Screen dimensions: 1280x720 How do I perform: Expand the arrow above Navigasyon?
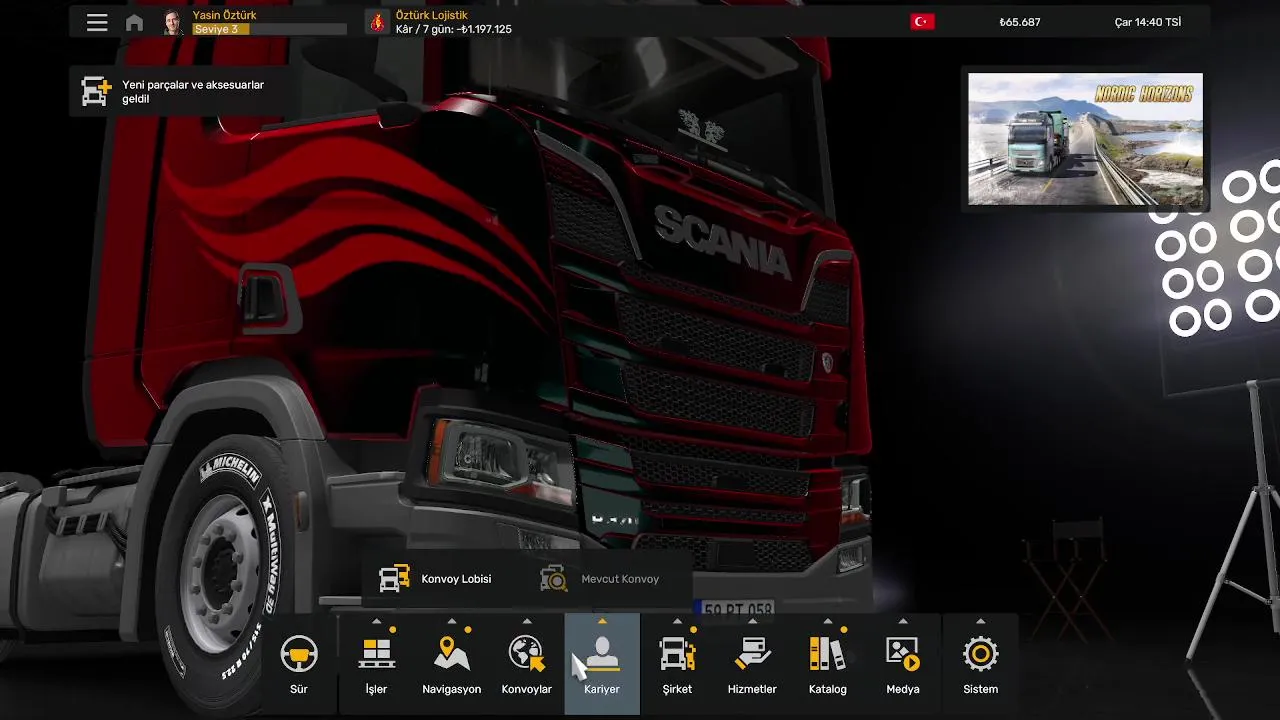coord(452,621)
